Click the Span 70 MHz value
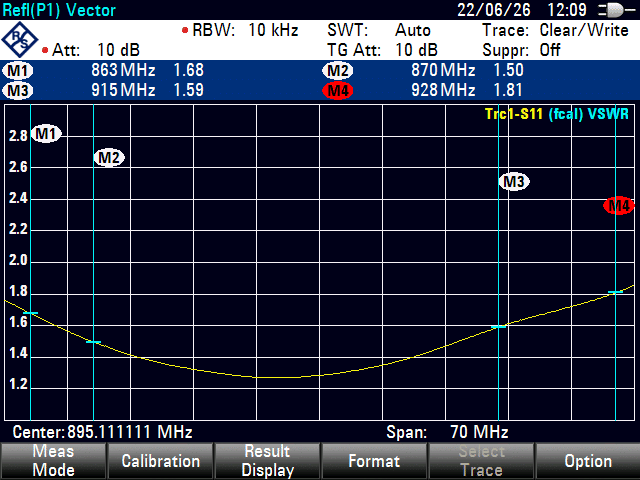640x480 pixels. point(479,431)
